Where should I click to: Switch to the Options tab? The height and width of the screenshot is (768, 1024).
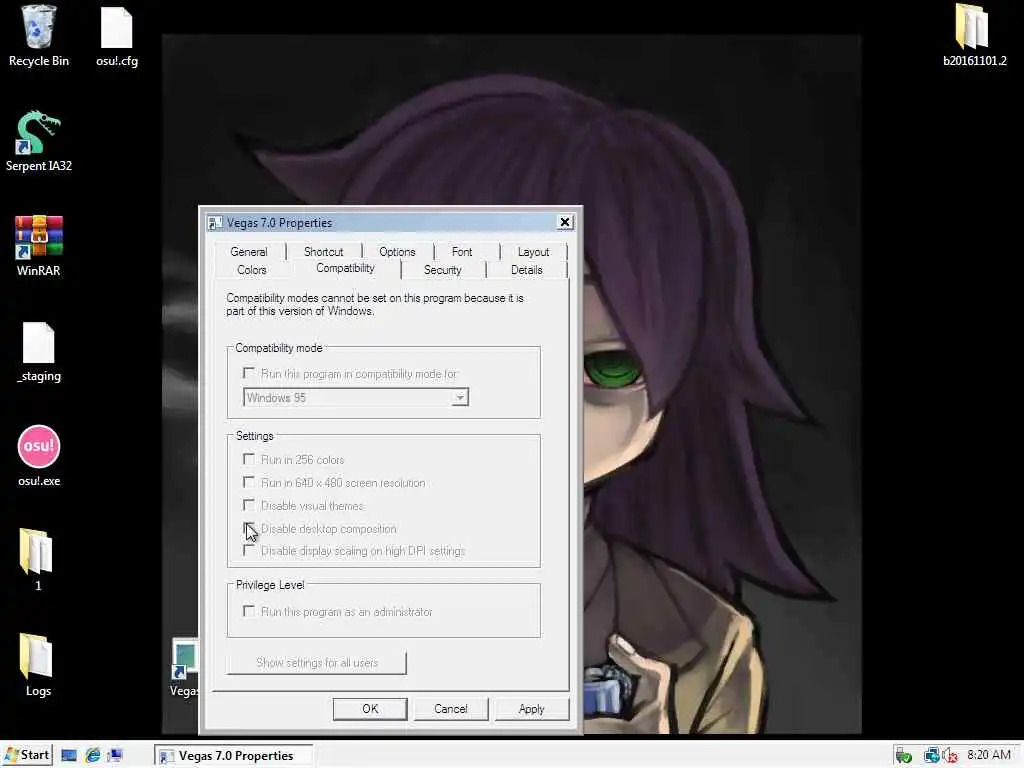pos(397,252)
